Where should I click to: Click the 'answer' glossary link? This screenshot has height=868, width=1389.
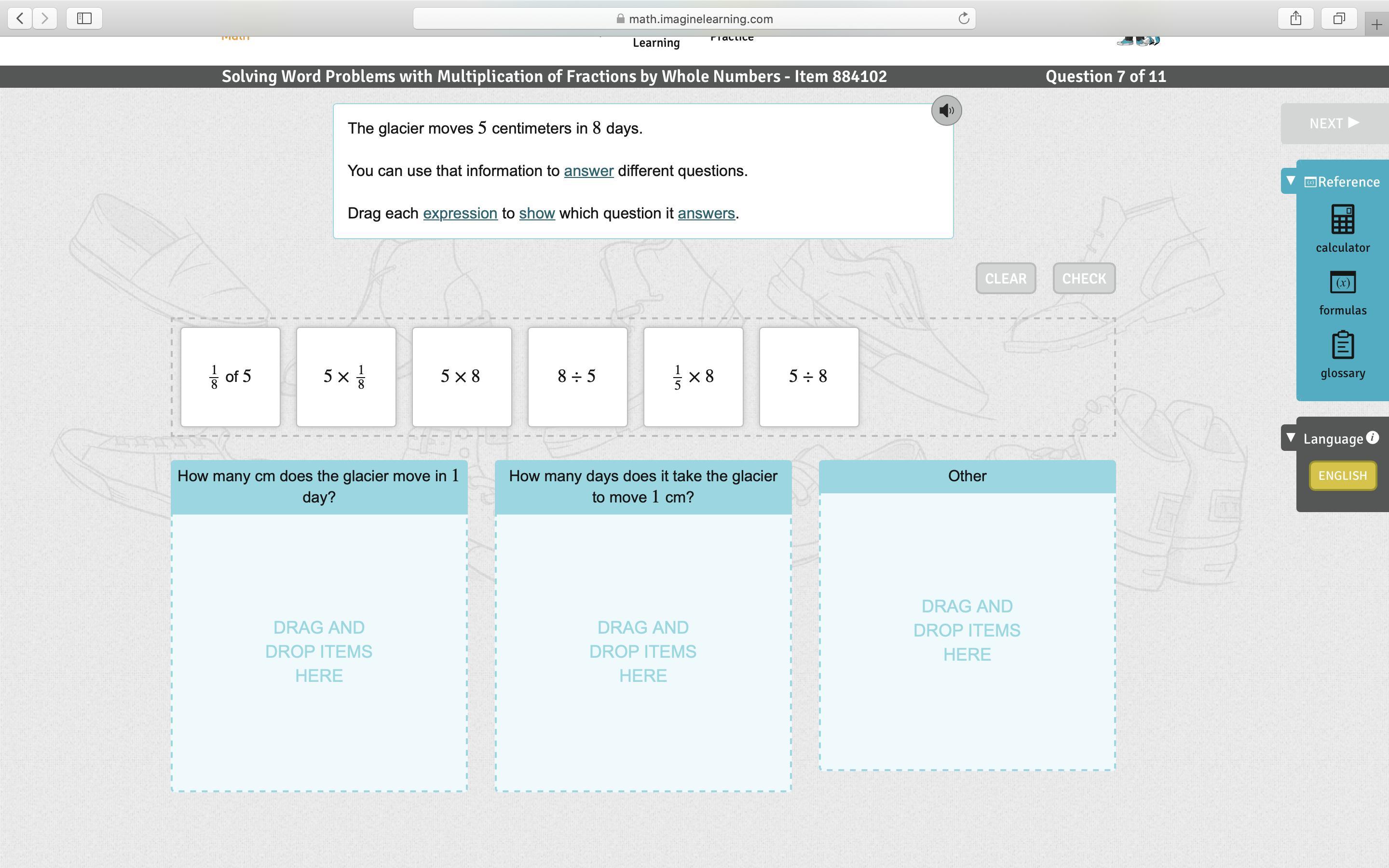click(x=588, y=171)
